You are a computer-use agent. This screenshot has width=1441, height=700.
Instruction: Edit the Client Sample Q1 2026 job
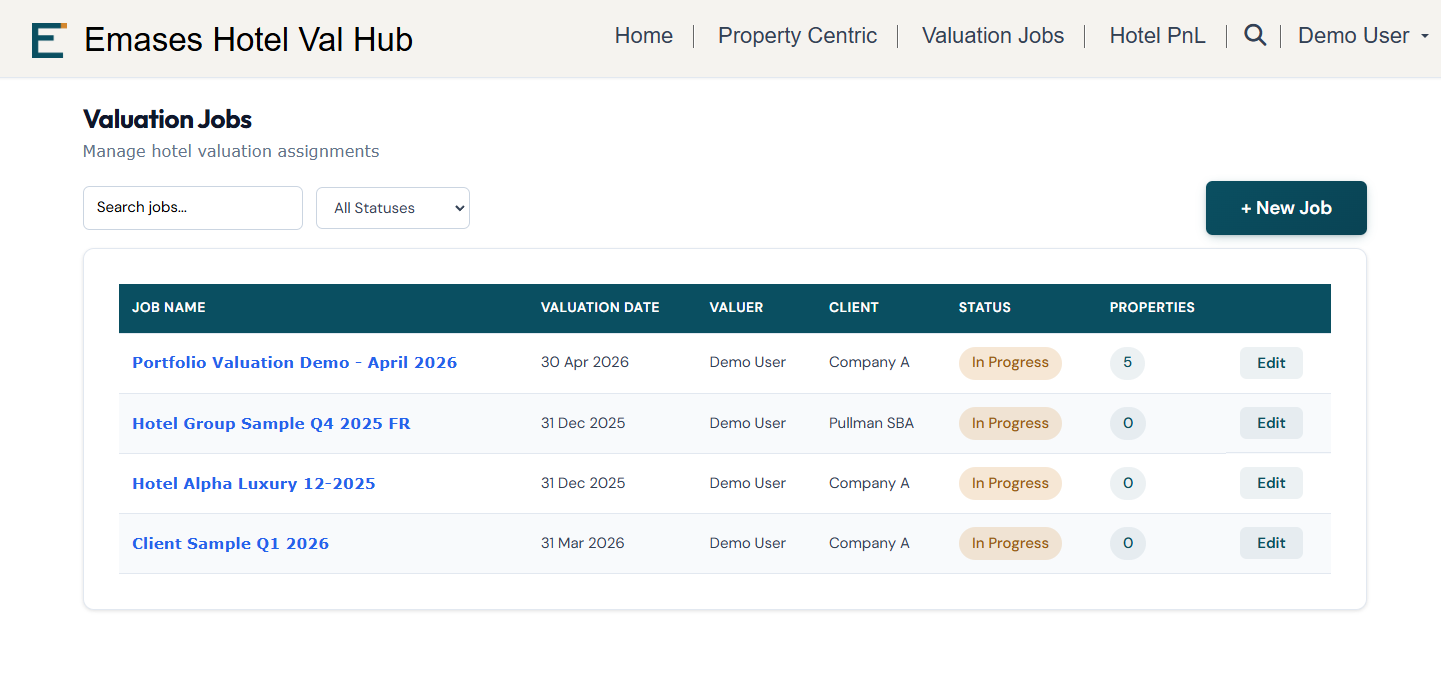[1271, 543]
